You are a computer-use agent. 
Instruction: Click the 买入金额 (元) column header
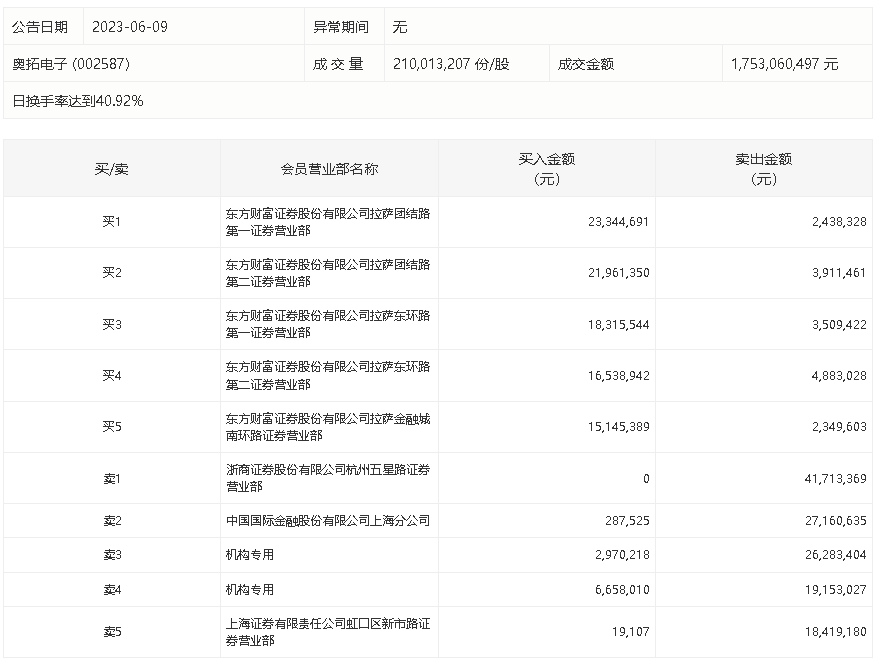[x=547, y=169]
